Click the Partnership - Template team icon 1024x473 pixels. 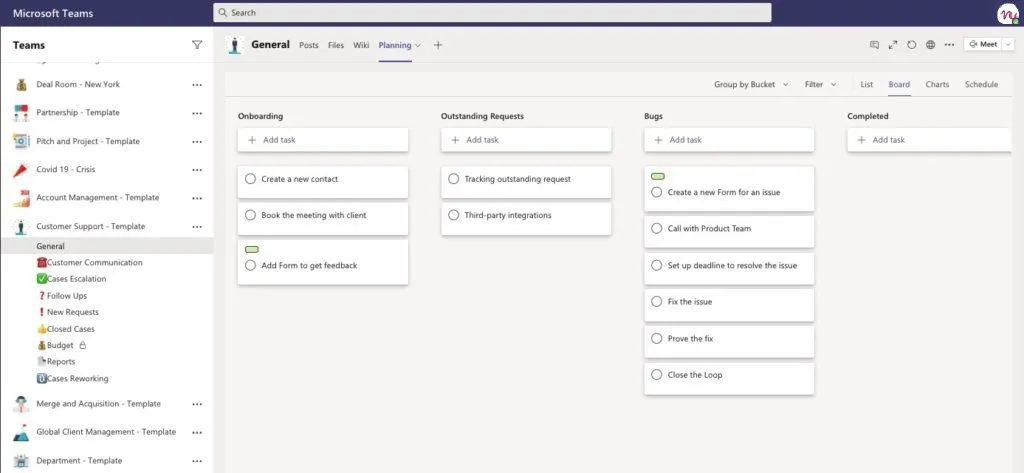click(21, 113)
